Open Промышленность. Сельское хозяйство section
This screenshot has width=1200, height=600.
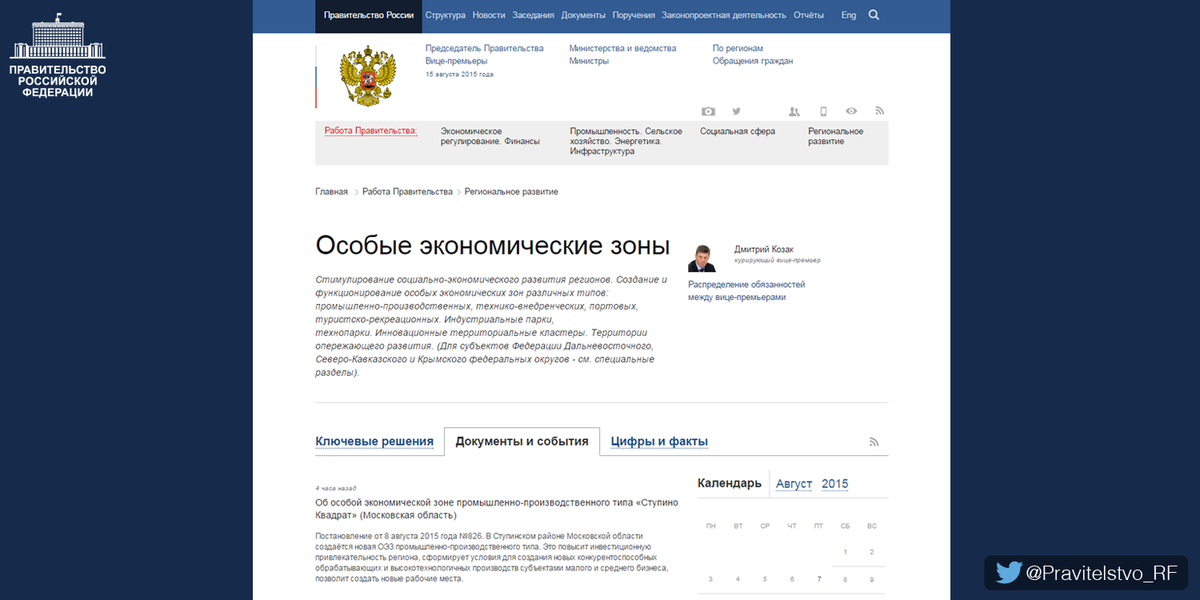click(x=626, y=141)
